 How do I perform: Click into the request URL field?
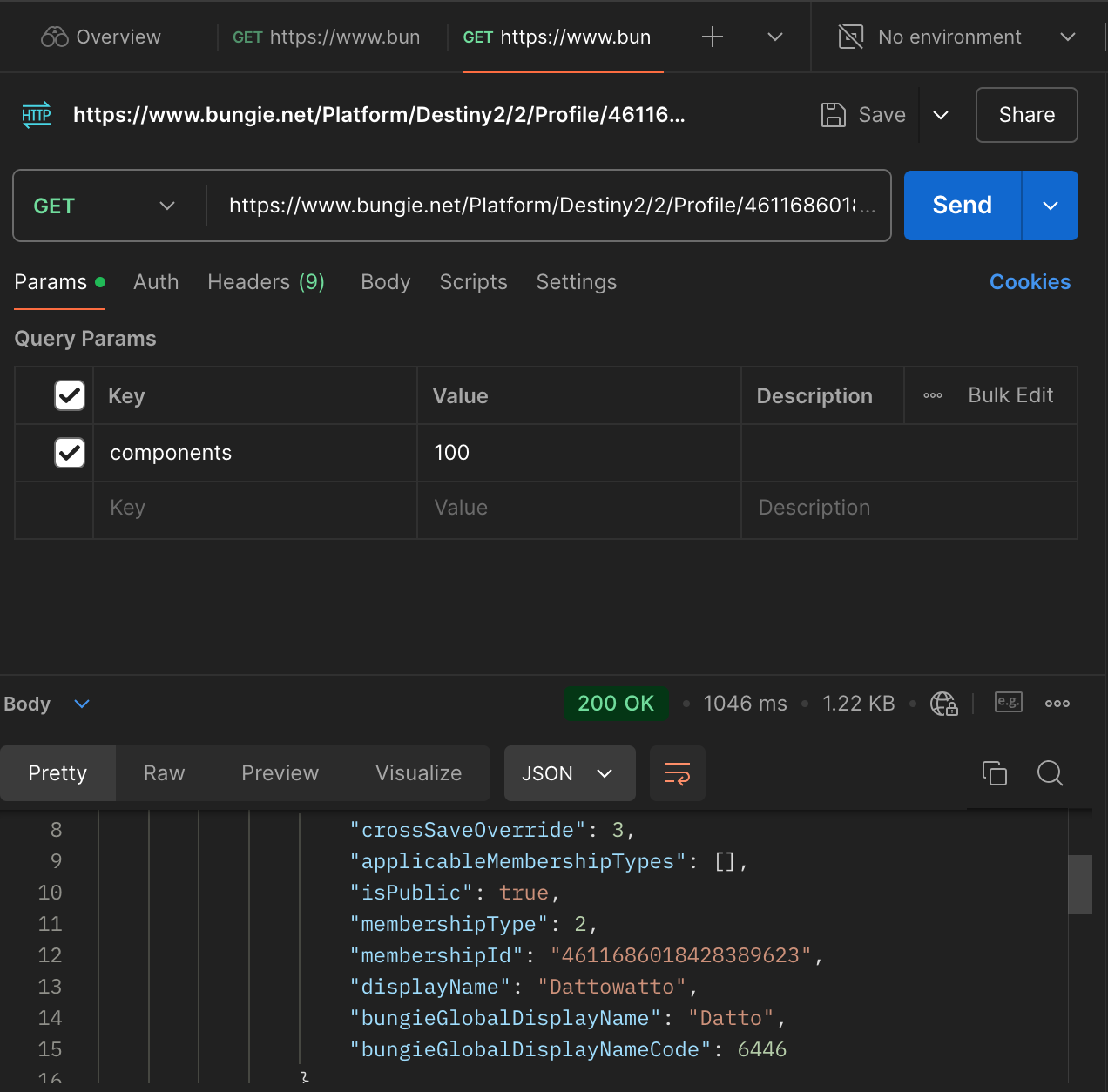(x=552, y=206)
